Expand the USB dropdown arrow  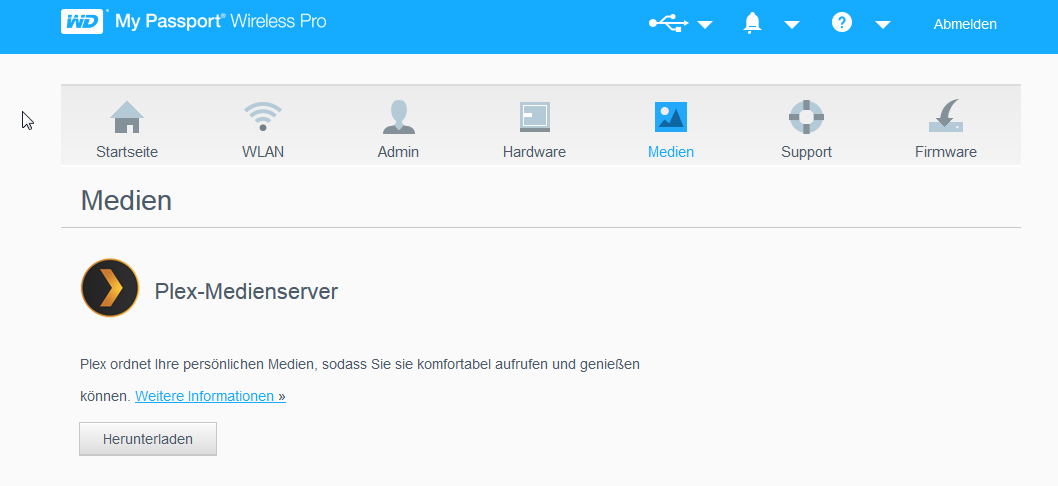704,25
